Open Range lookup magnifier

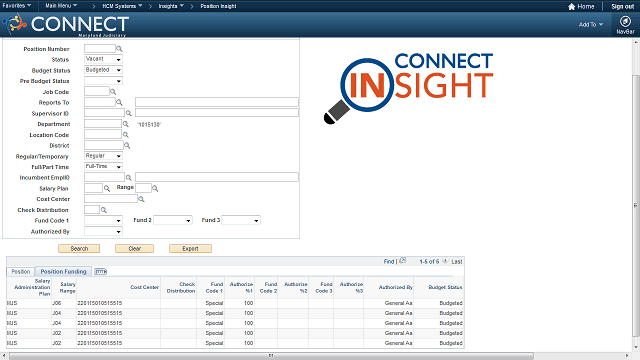[x=155, y=188]
